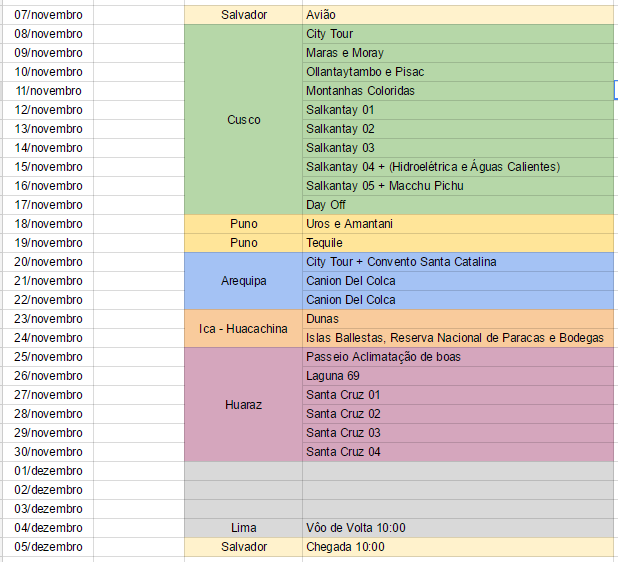Click the merged green Cusco cell
This screenshot has height=562, width=618.
click(243, 120)
